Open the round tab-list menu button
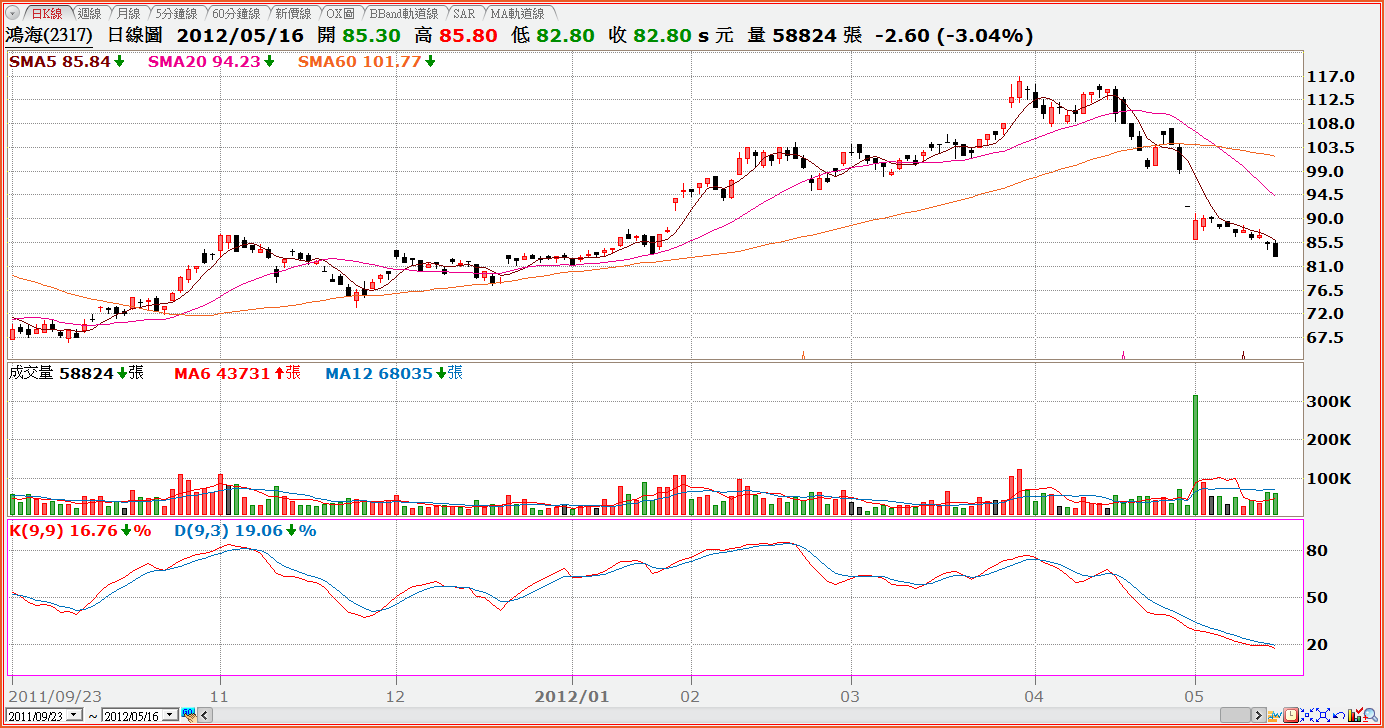Viewport: 1385px width, 728px height. pyautogui.click(x=12, y=14)
